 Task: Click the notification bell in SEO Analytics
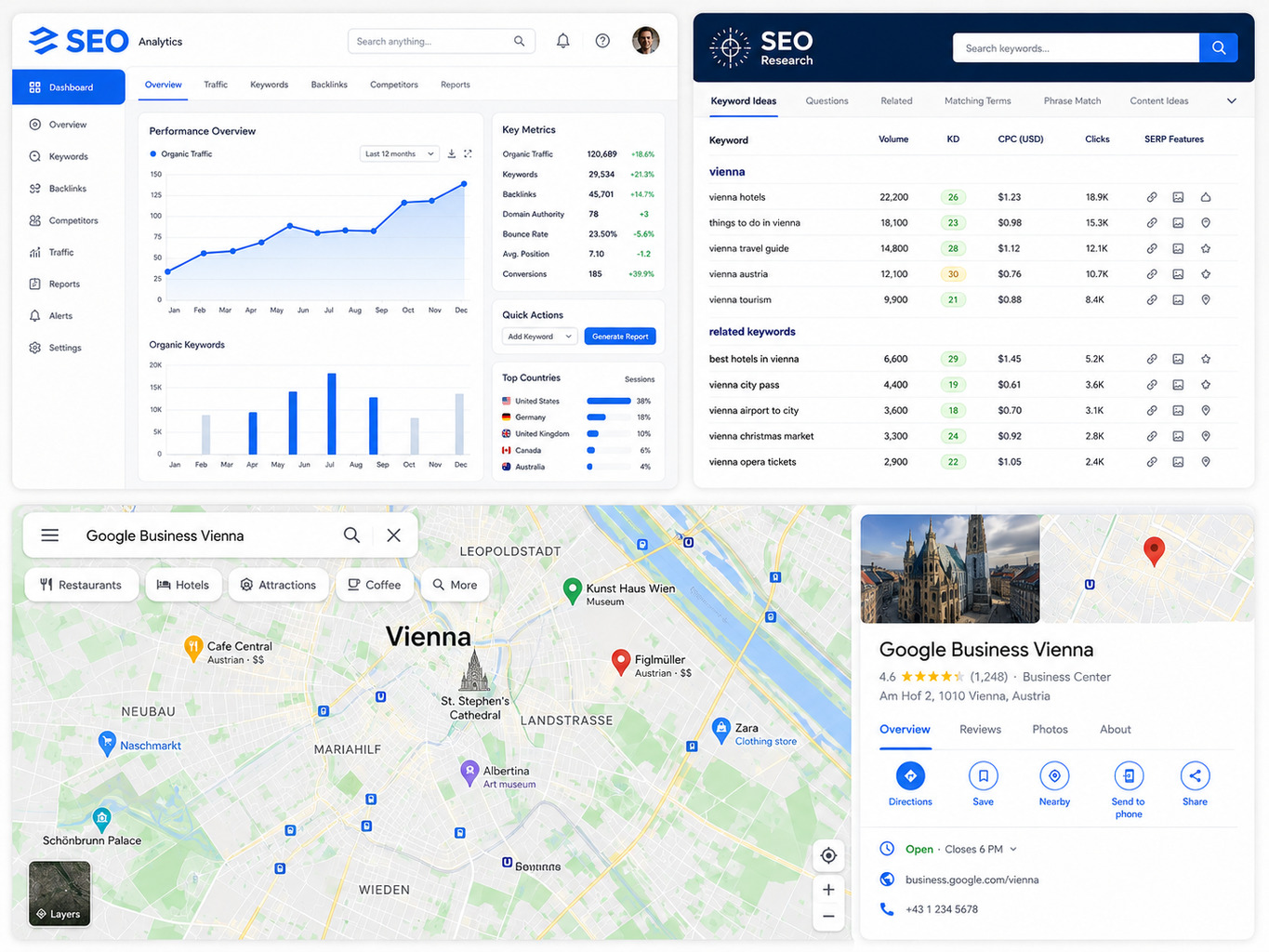(562, 41)
